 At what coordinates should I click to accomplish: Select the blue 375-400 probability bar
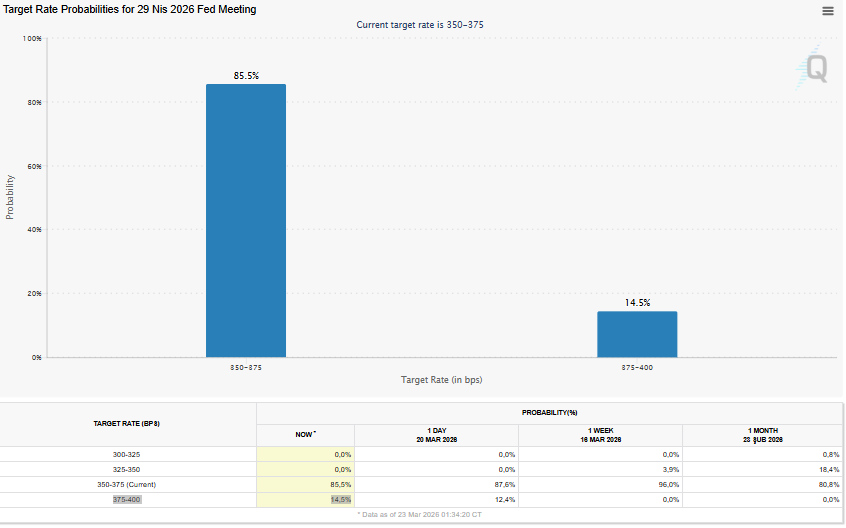[x=637, y=334]
